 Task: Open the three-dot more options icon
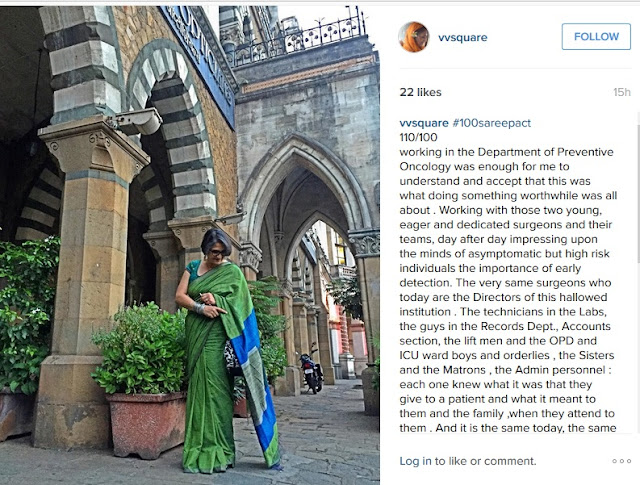coord(621,461)
